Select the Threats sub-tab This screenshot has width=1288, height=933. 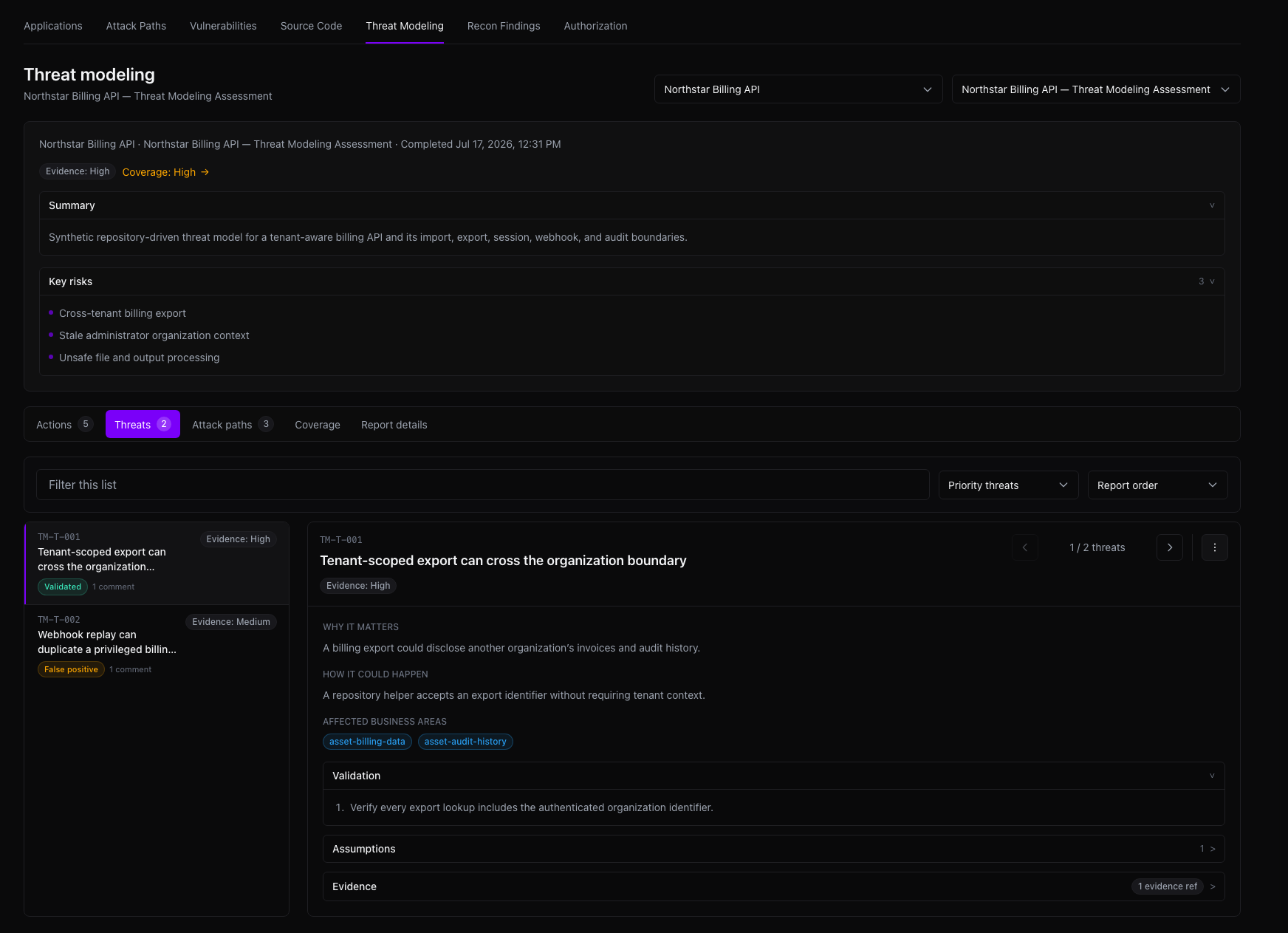click(x=143, y=424)
